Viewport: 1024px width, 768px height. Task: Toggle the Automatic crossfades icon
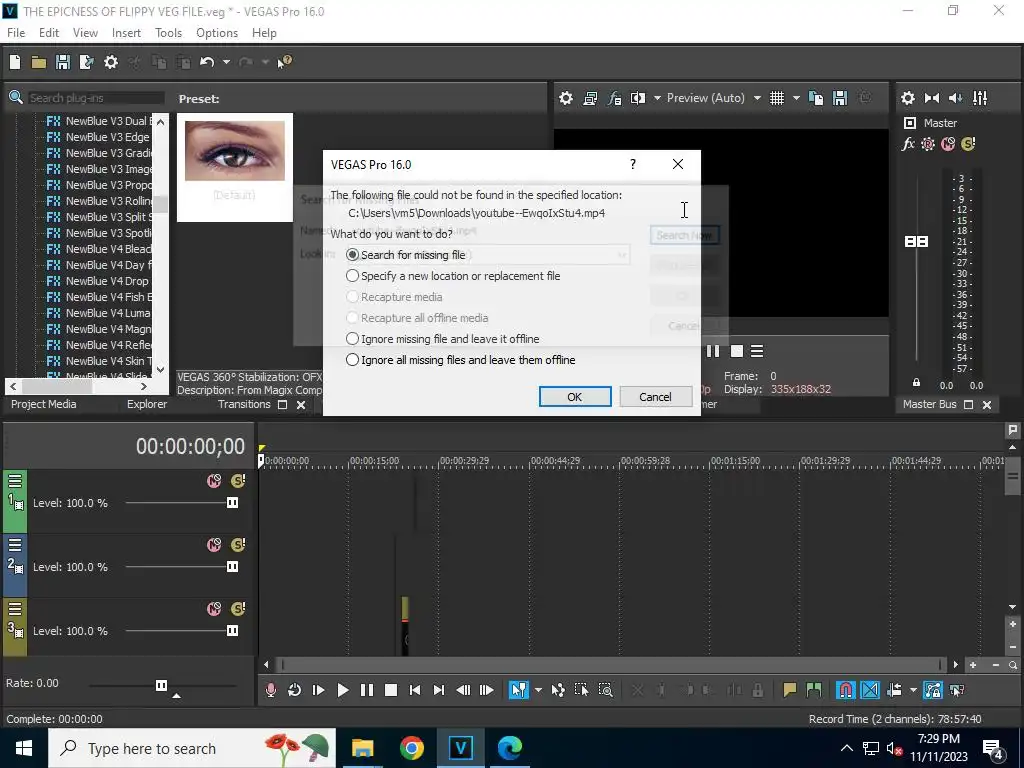[870, 690]
